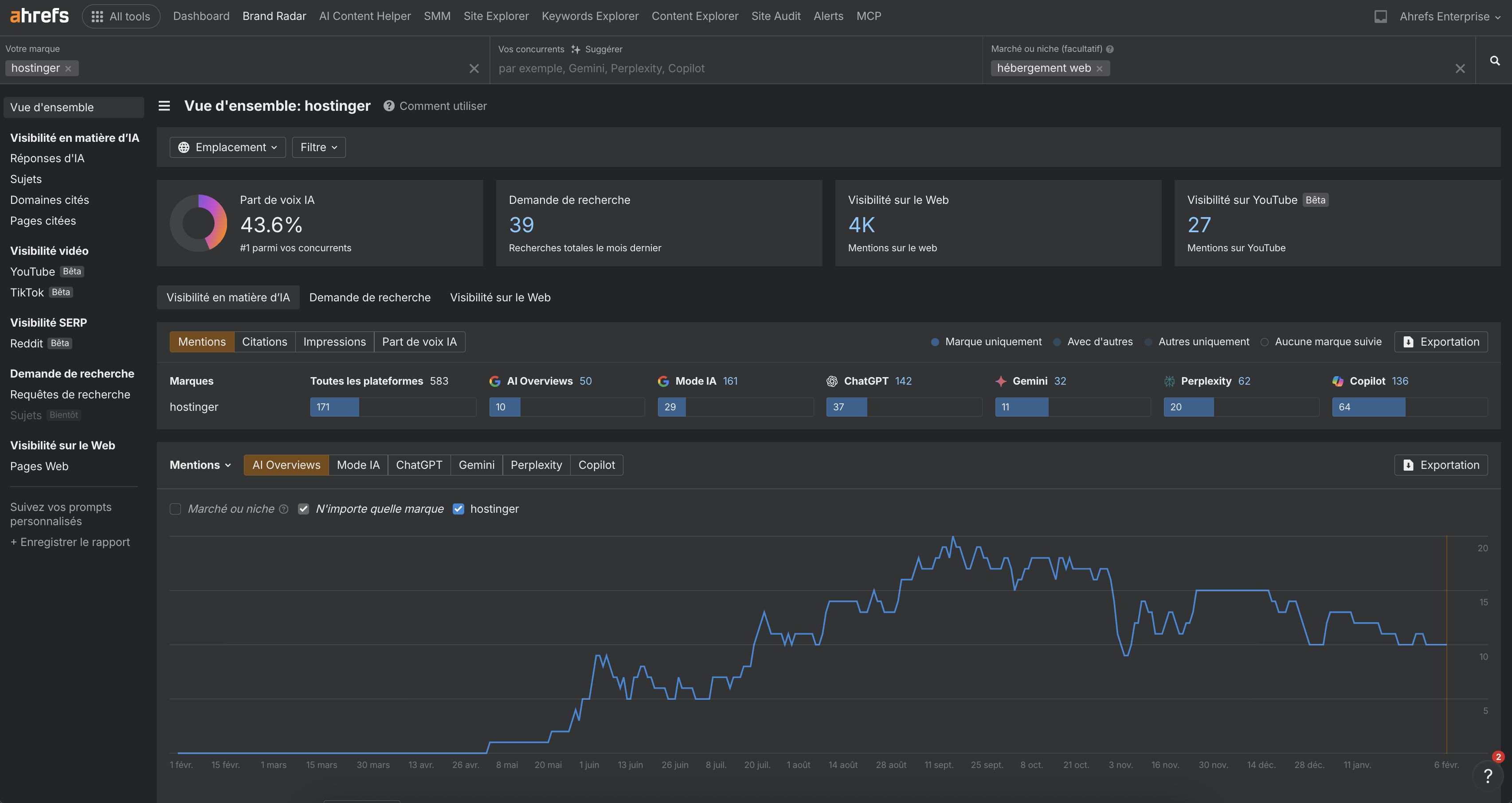Click the Marque uniquement legend dot
This screenshot has height=803, width=1512.
[935, 342]
